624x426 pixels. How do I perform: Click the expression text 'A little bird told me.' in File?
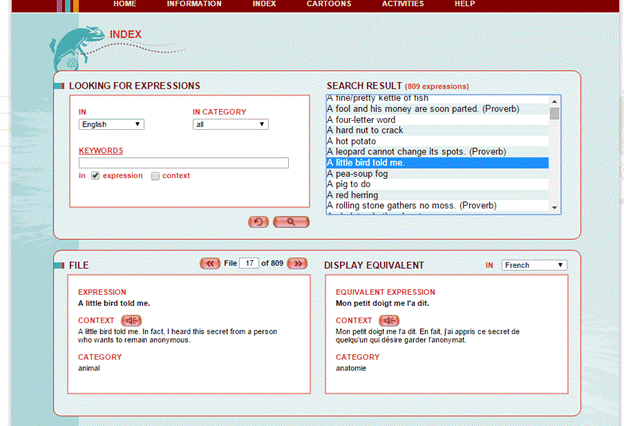[x=114, y=303]
